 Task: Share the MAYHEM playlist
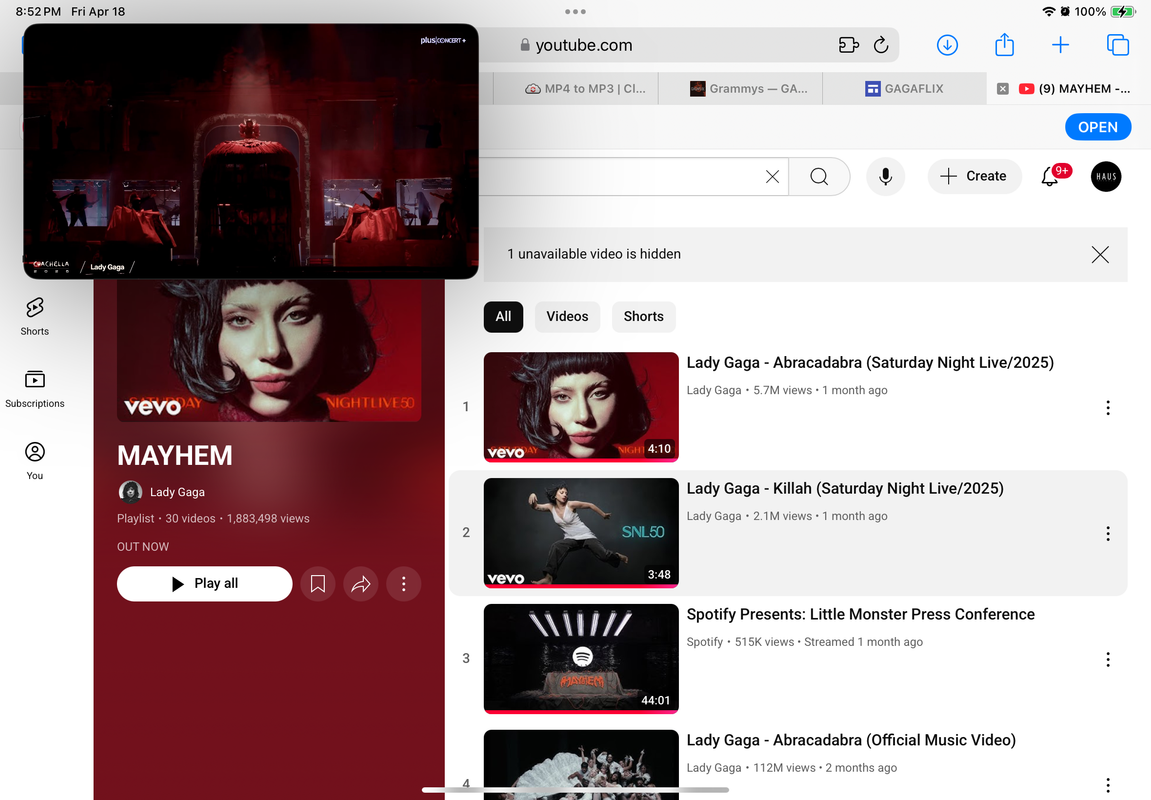360,584
